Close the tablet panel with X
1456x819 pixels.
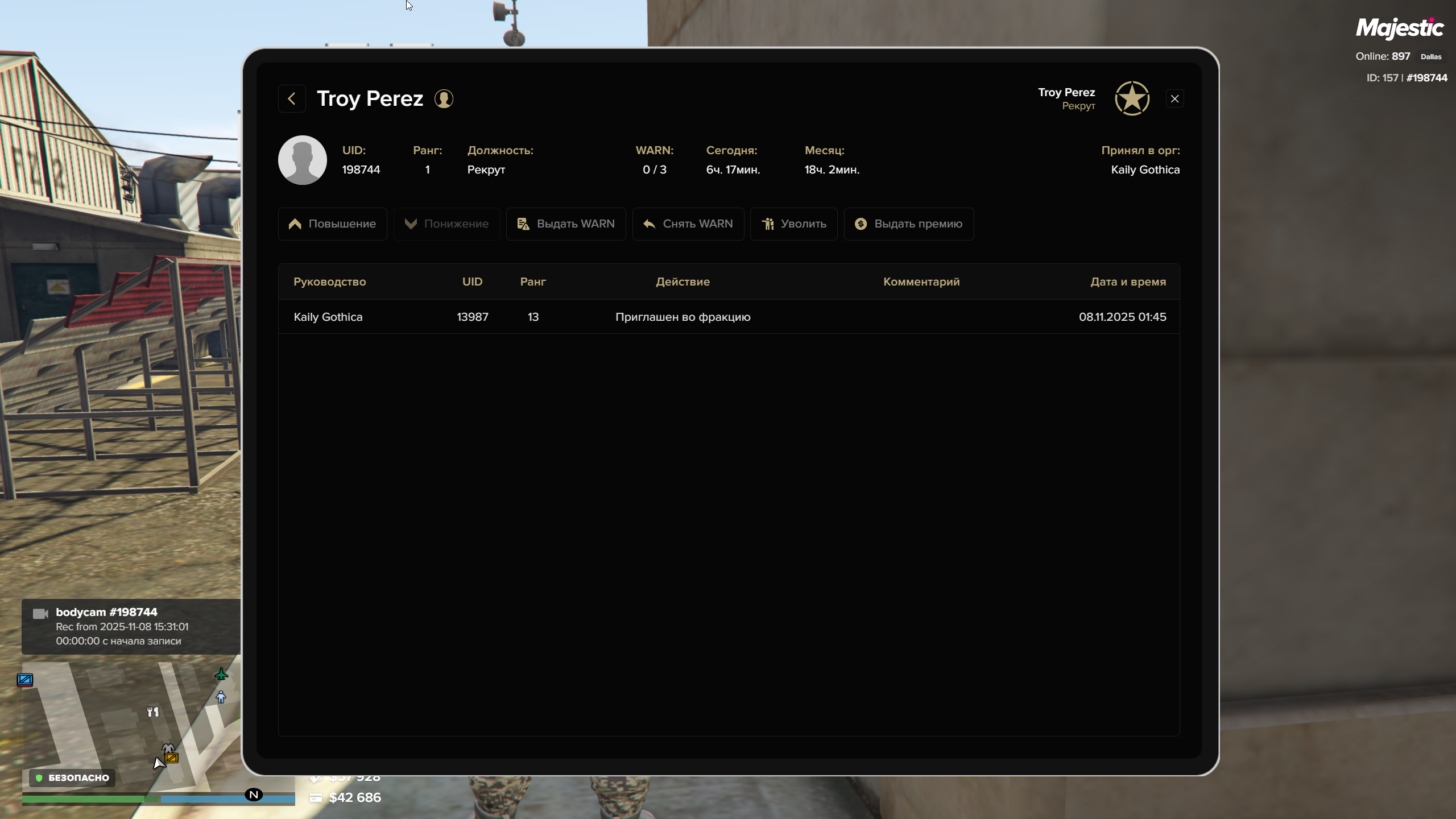tap(1174, 99)
